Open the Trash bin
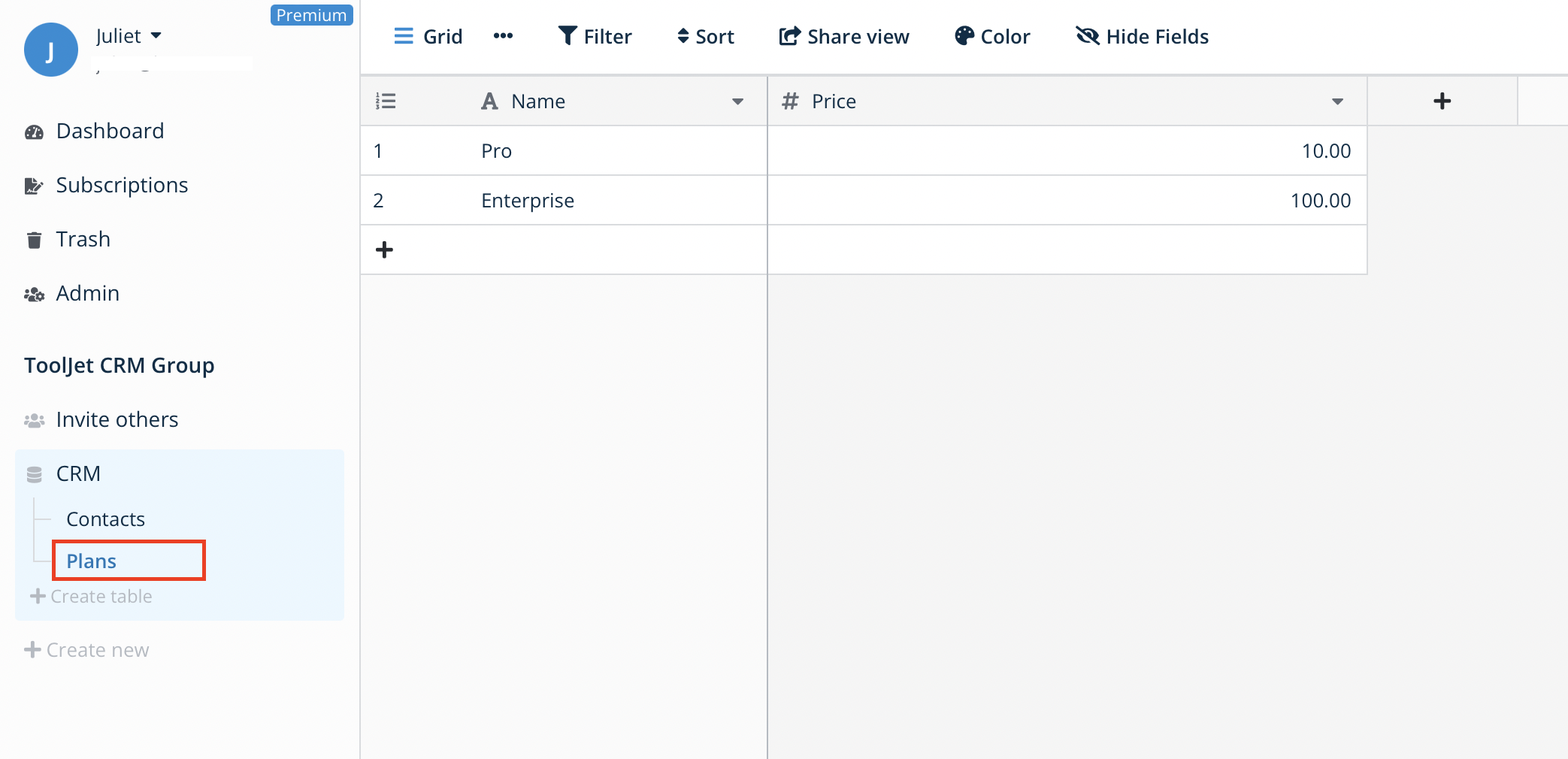 click(x=83, y=240)
